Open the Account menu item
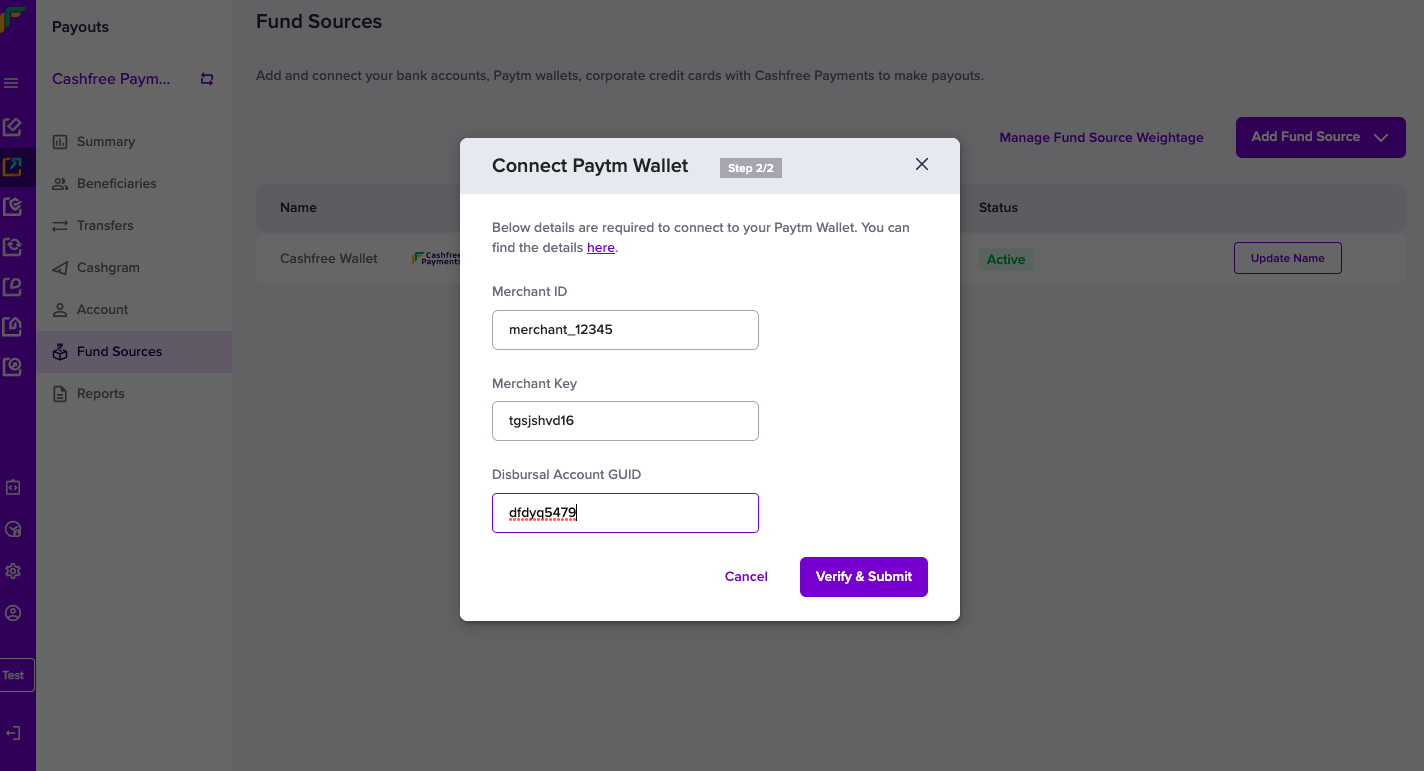The width and height of the screenshot is (1424, 771). click(134, 310)
